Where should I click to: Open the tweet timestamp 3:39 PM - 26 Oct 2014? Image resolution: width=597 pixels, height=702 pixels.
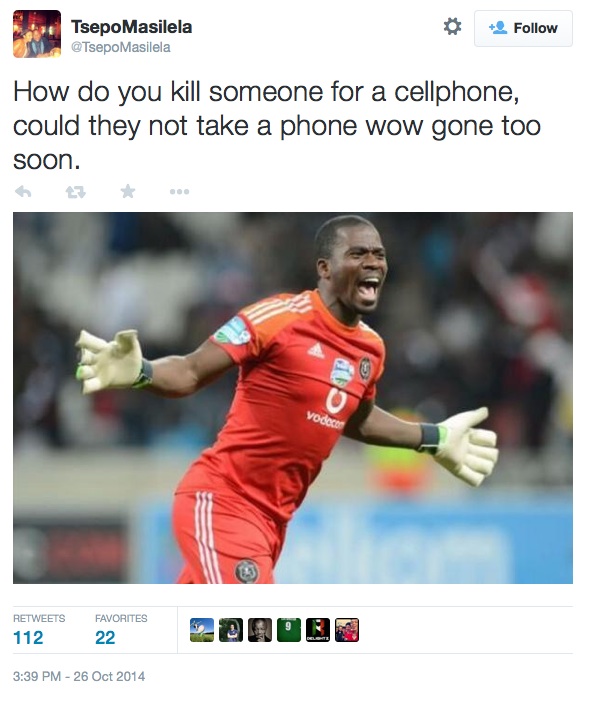[79, 676]
